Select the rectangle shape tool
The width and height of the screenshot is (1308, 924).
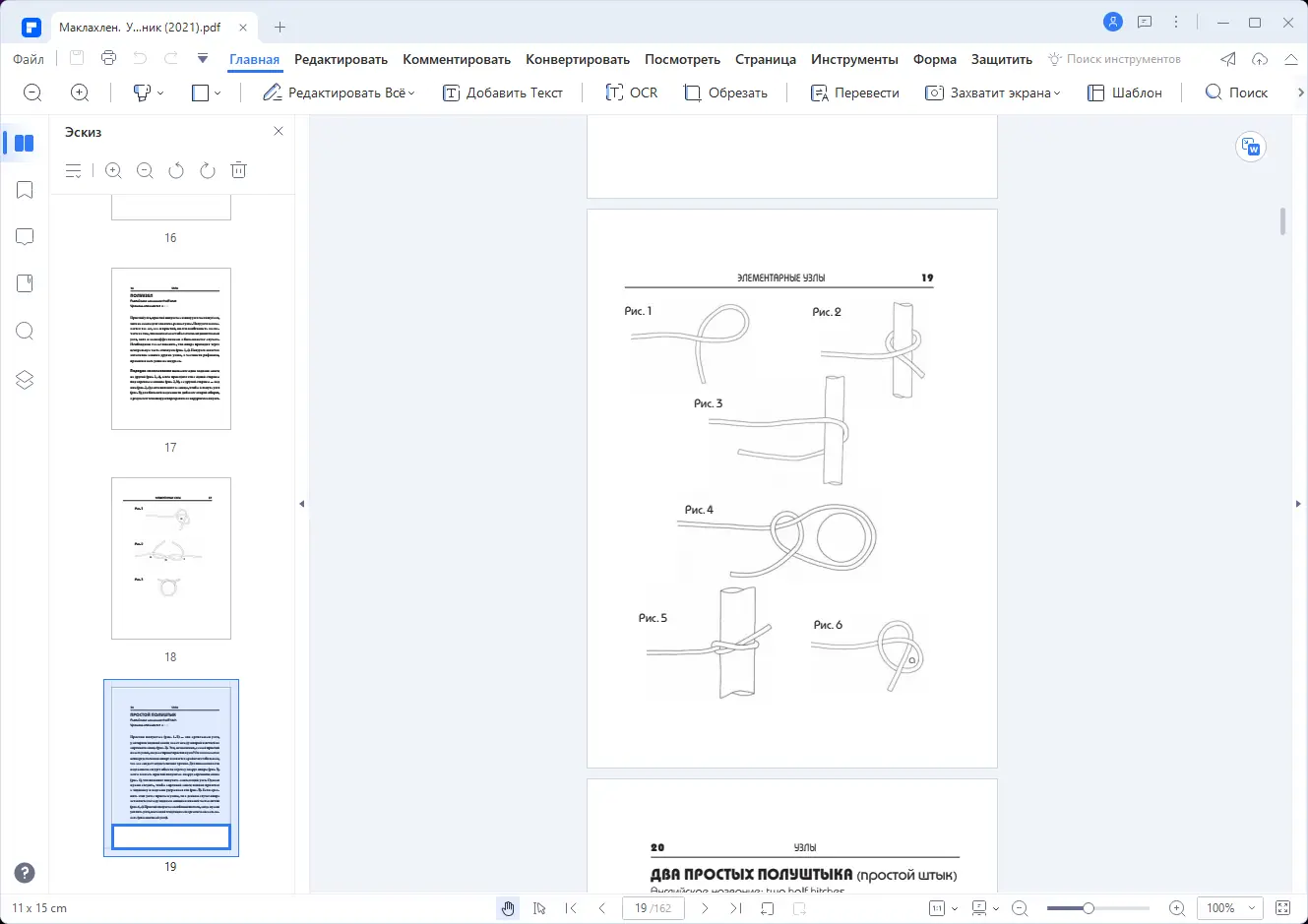point(201,92)
